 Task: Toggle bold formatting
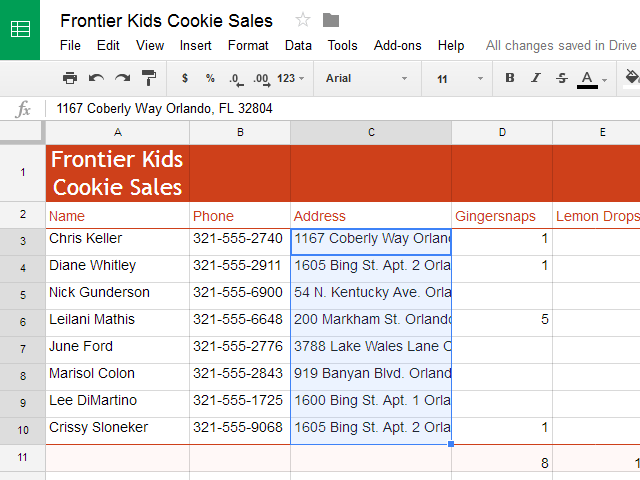(509, 78)
